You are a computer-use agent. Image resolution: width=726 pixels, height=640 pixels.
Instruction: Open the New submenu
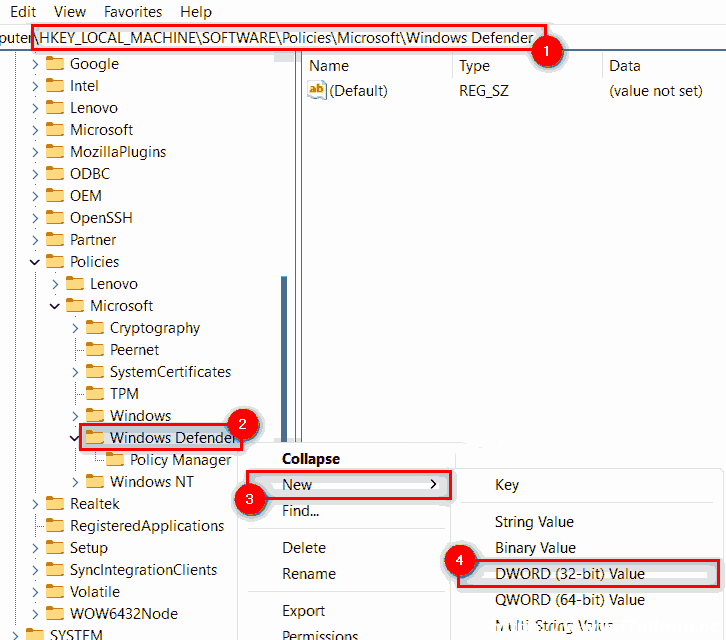349,485
